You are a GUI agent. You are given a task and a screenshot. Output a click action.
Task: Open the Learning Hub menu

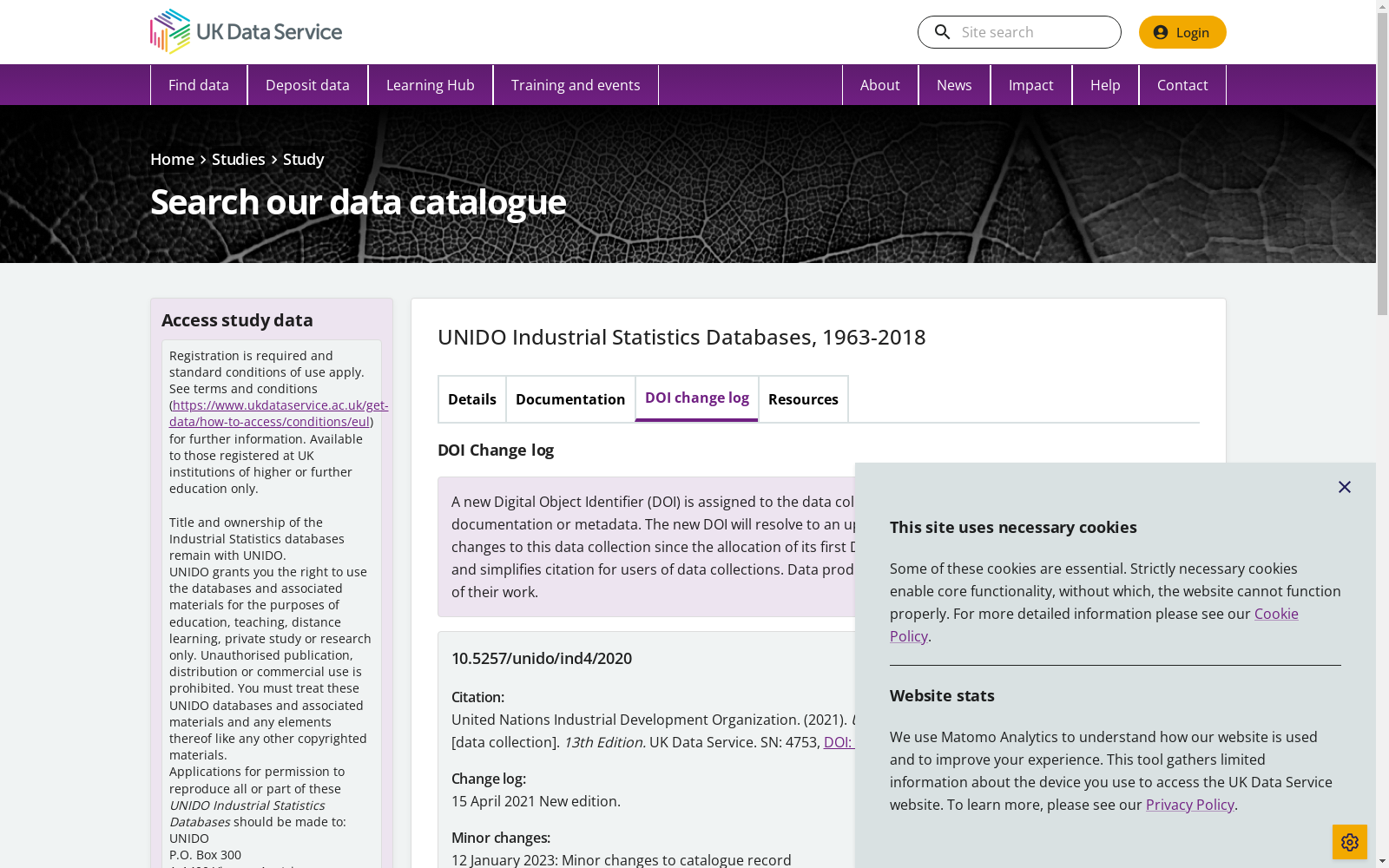click(431, 85)
